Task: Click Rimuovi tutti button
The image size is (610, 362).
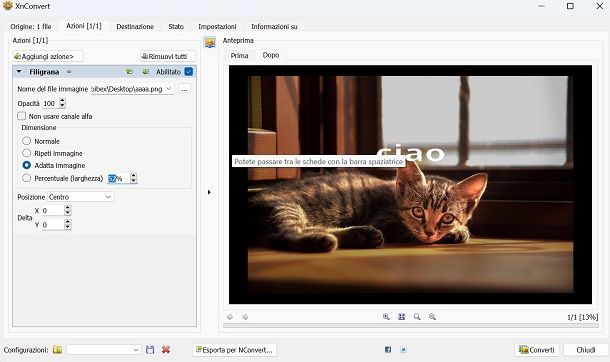Action: 167,56
